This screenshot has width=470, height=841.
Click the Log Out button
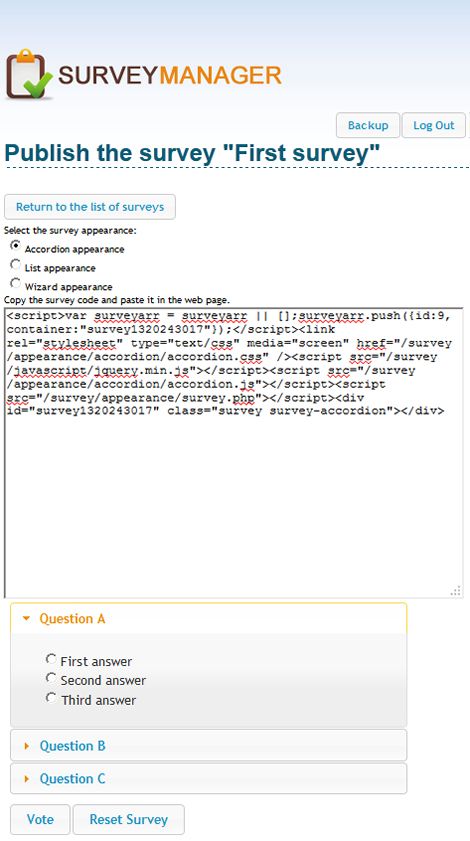[434, 125]
